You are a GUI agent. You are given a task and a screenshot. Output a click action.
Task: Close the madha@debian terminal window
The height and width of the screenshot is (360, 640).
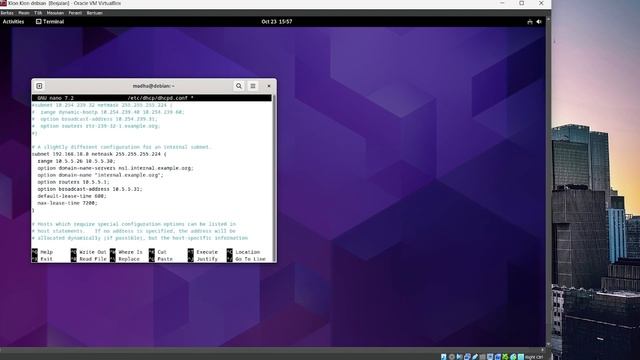[x=269, y=86]
